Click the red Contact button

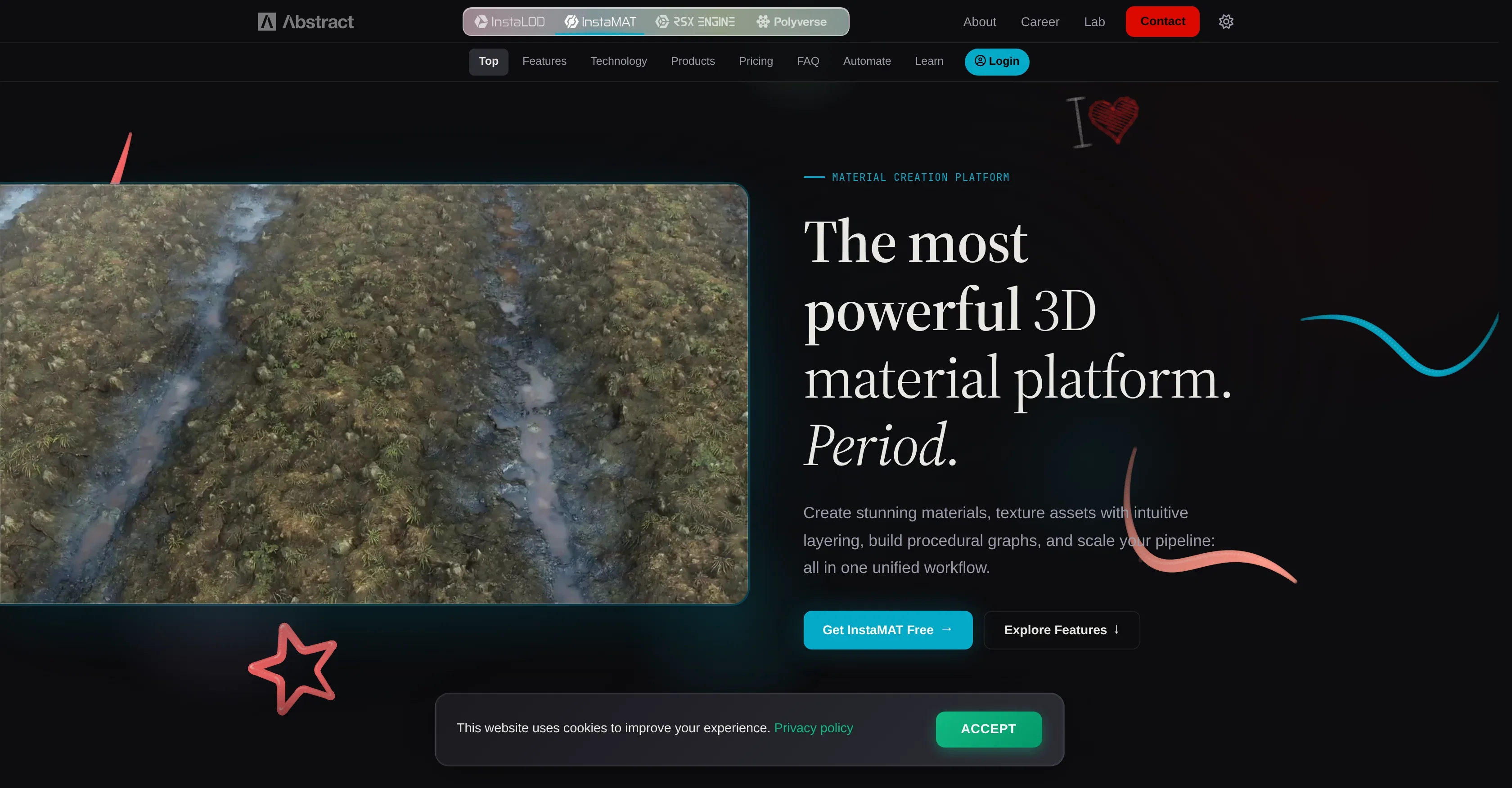click(1162, 22)
